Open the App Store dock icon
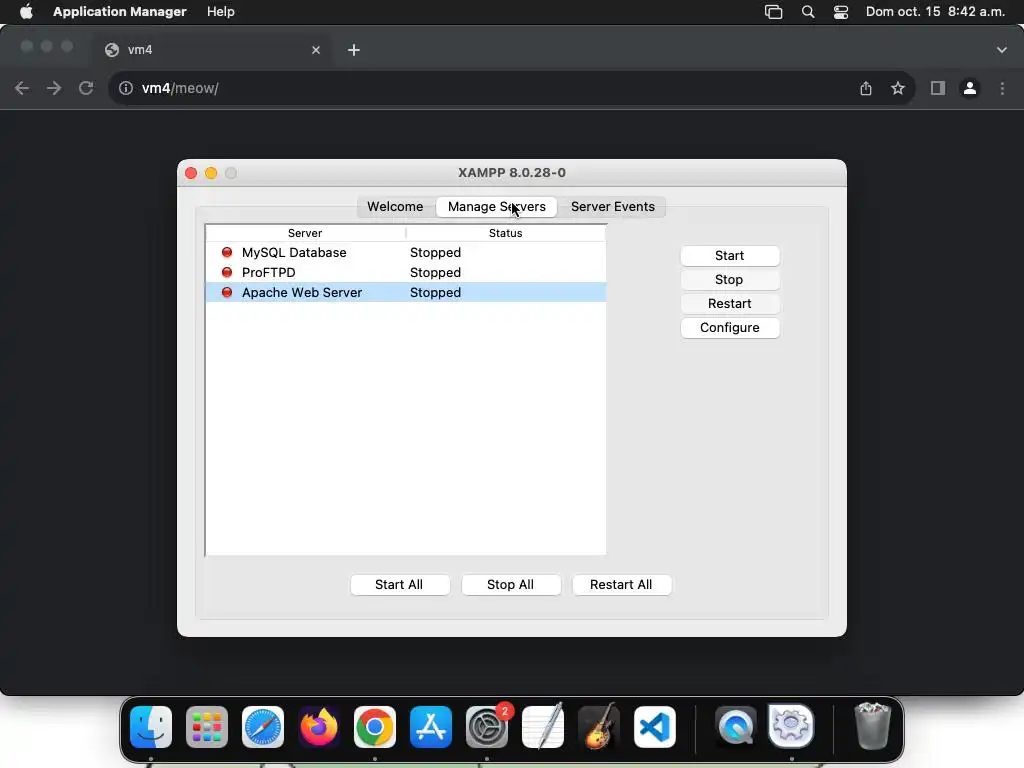1024x768 pixels. click(x=431, y=727)
